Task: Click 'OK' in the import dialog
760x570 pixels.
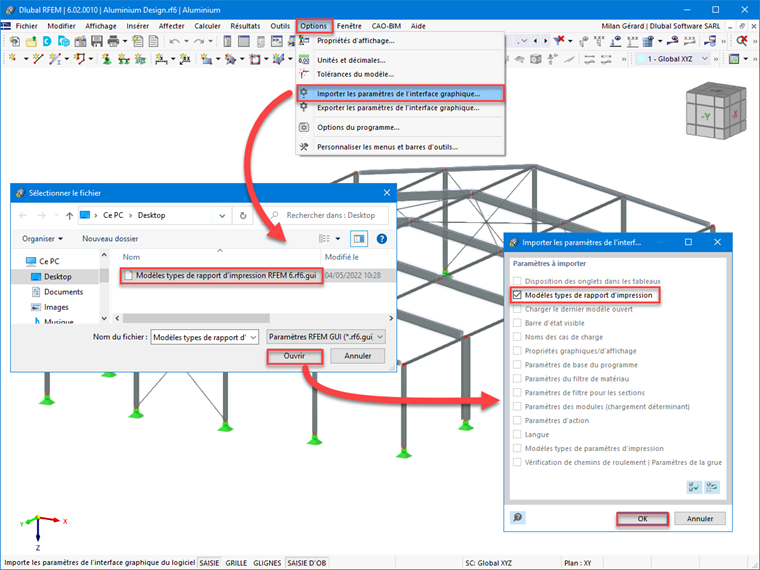Action: pos(642,519)
